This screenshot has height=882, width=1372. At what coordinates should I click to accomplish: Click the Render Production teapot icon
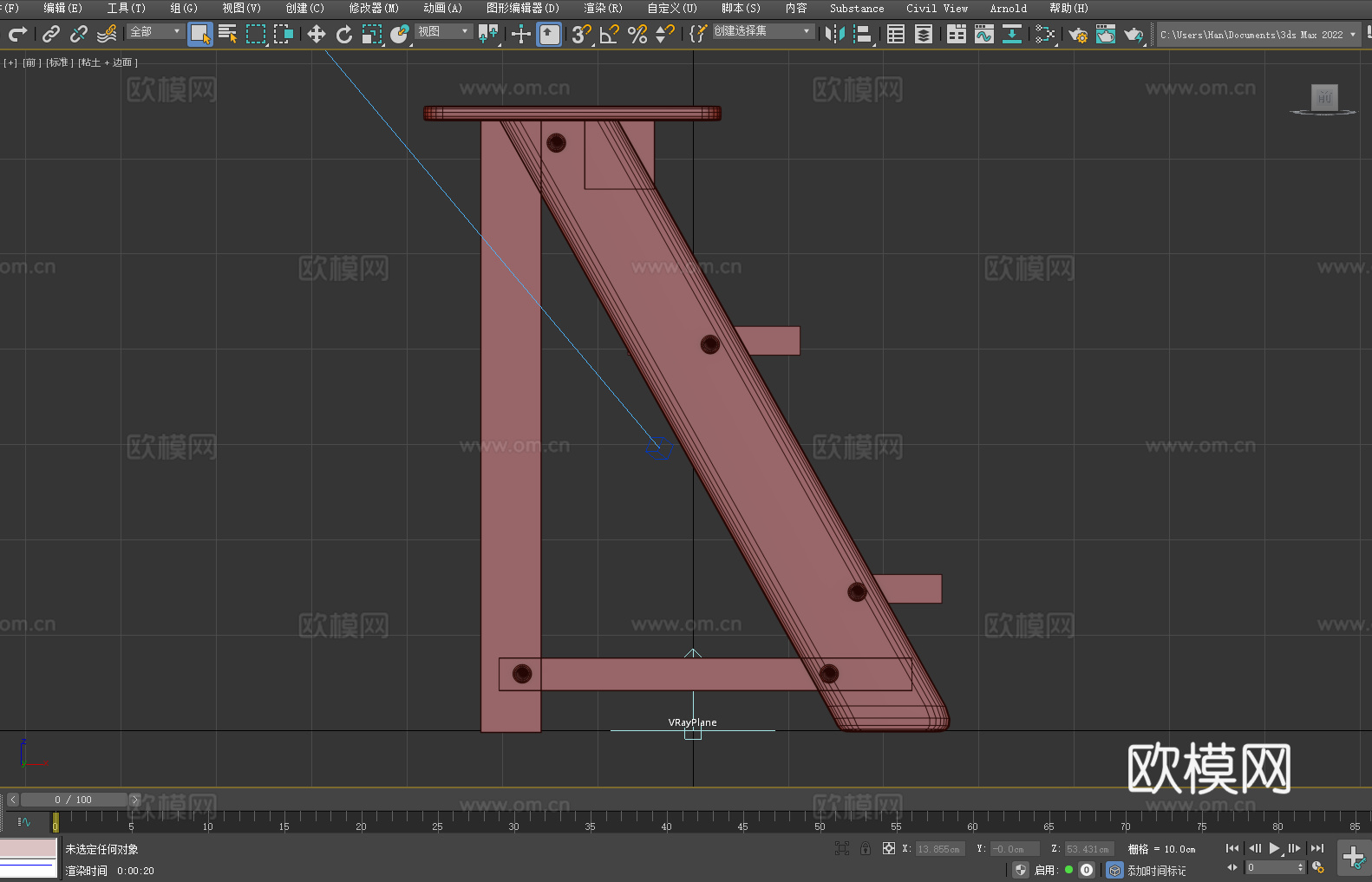[1134, 34]
